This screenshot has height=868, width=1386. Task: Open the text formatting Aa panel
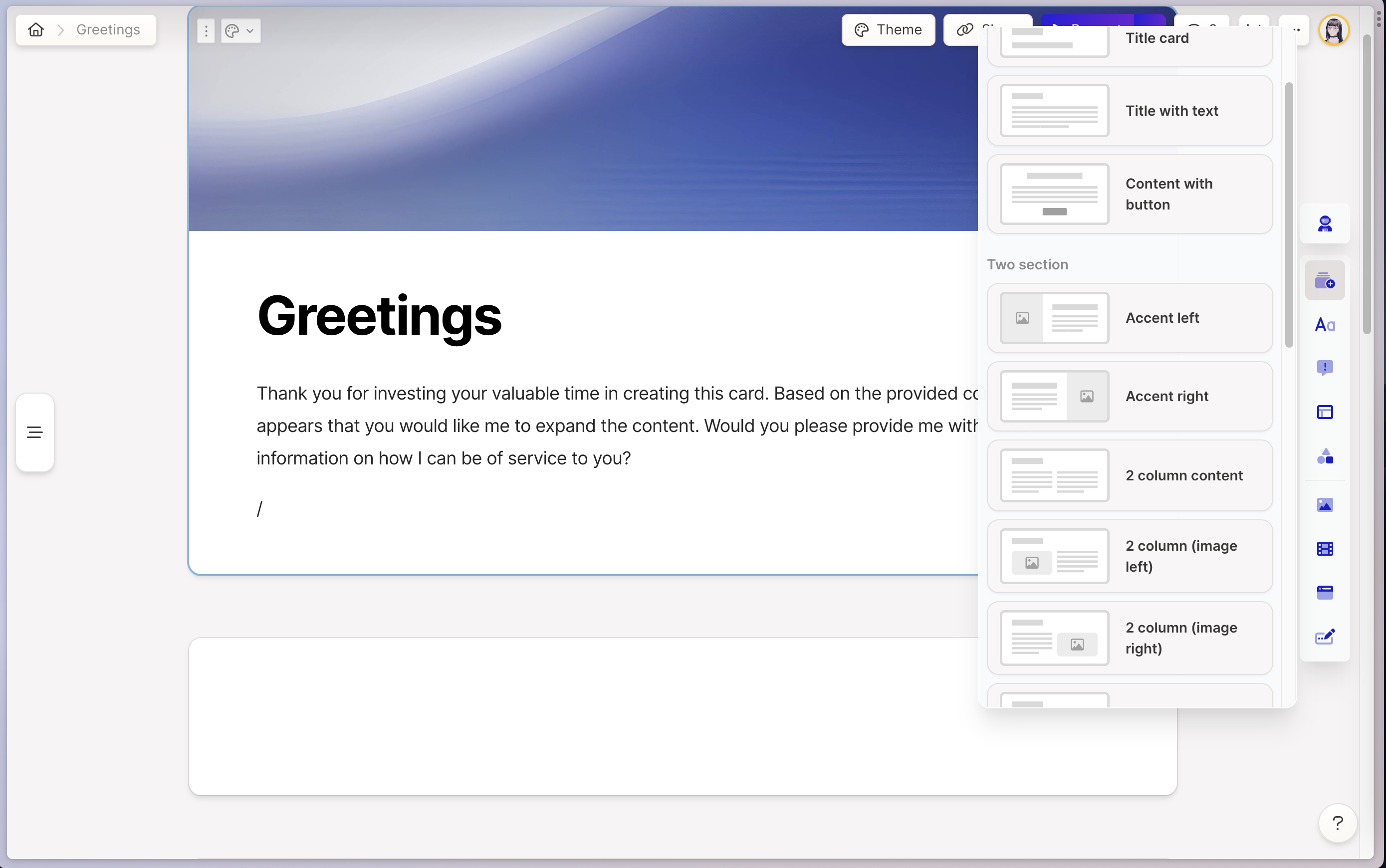click(1325, 325)
